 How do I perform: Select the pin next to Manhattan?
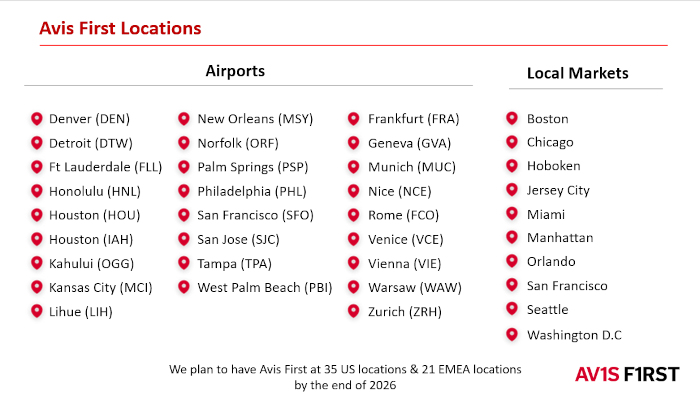click(x=512, y=237)
